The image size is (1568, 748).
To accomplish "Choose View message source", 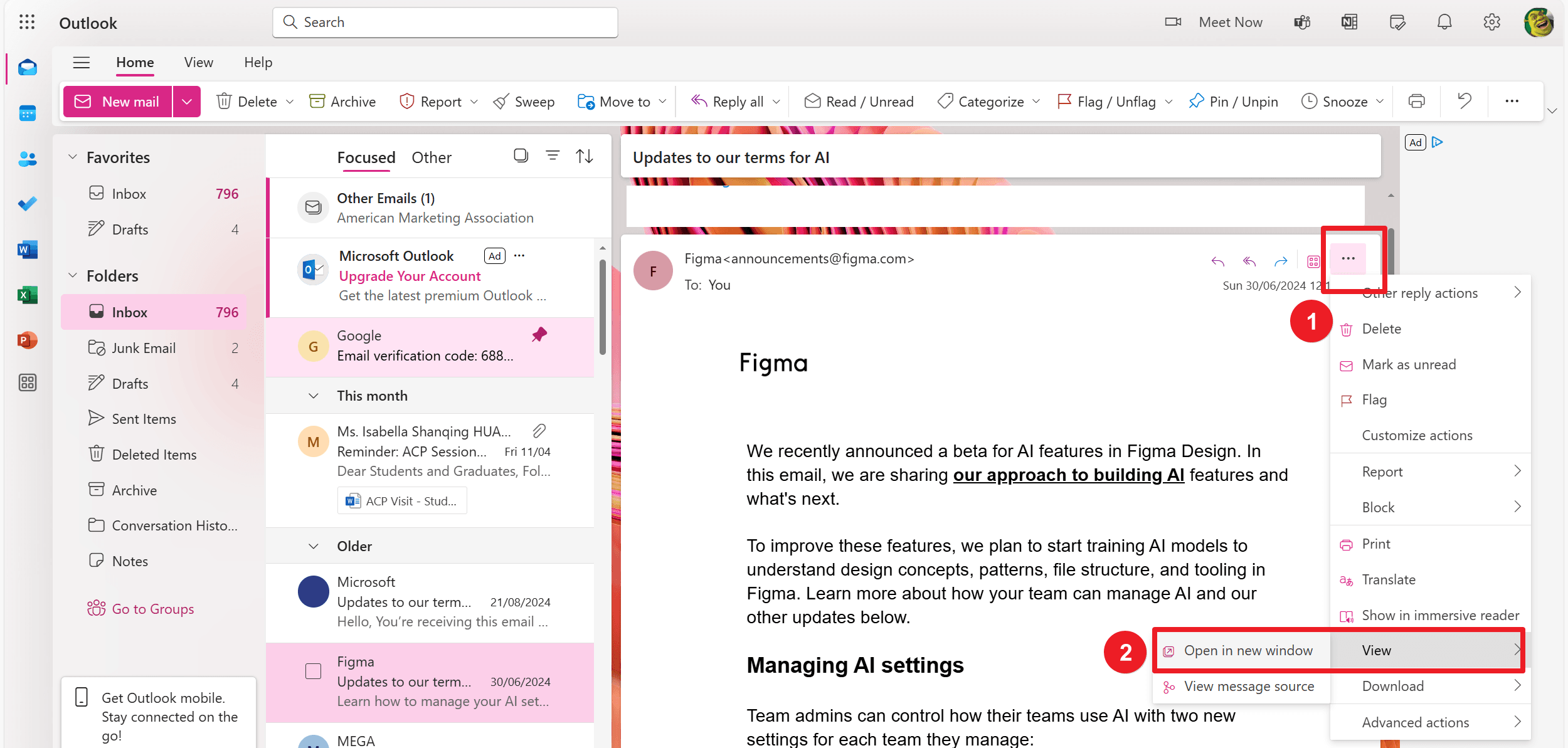I will pos(1241,687).
